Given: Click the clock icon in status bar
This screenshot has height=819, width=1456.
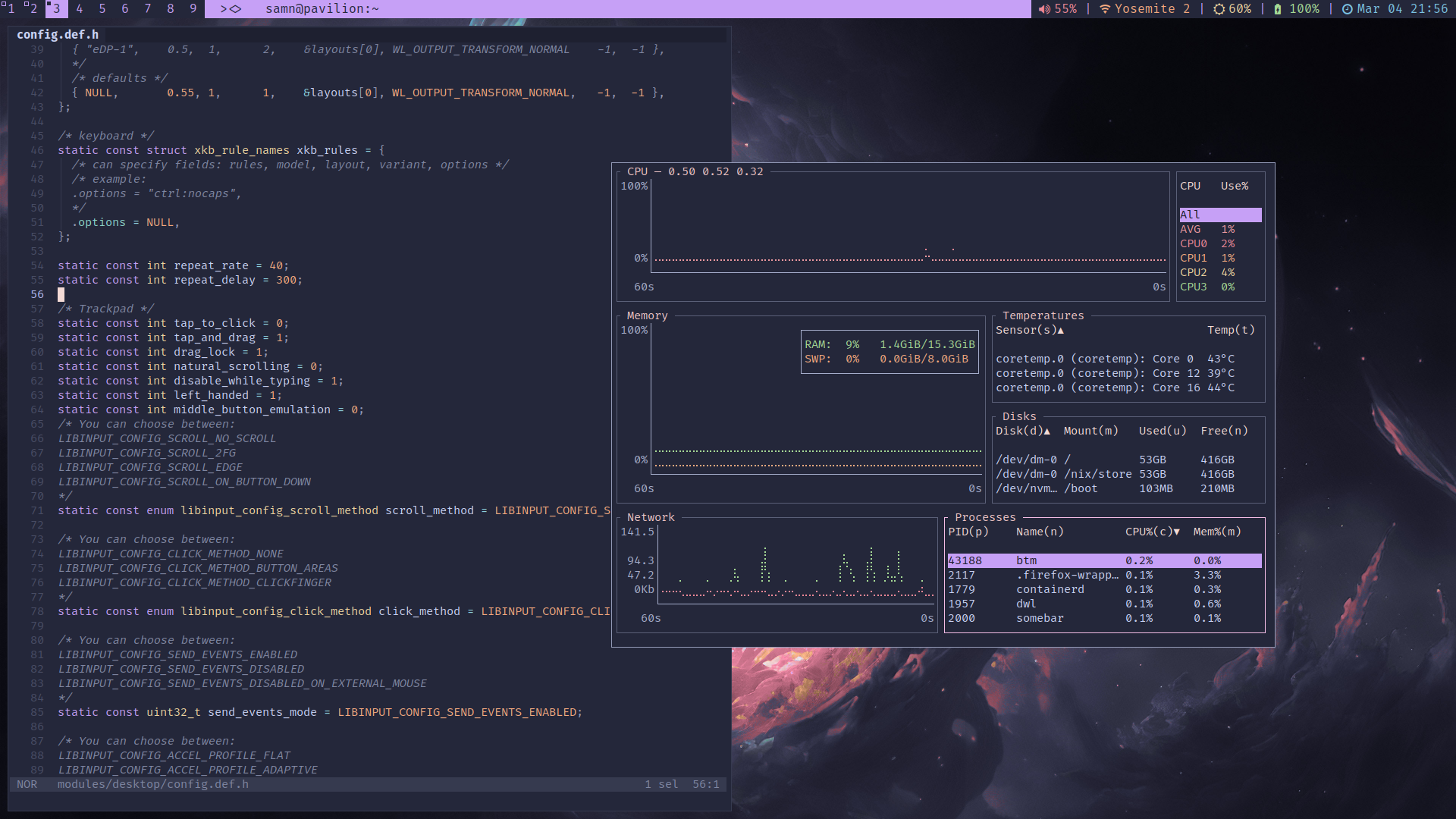Looking at the screenshot, I should [1347, 9].
